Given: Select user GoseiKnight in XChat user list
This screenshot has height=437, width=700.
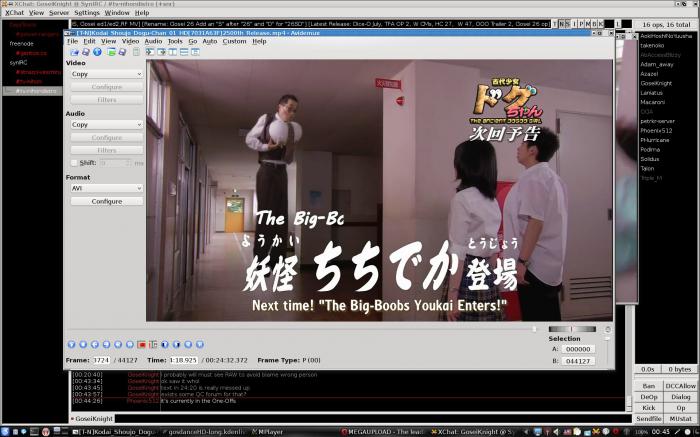Looking at the screenshot, I should 656,83.
